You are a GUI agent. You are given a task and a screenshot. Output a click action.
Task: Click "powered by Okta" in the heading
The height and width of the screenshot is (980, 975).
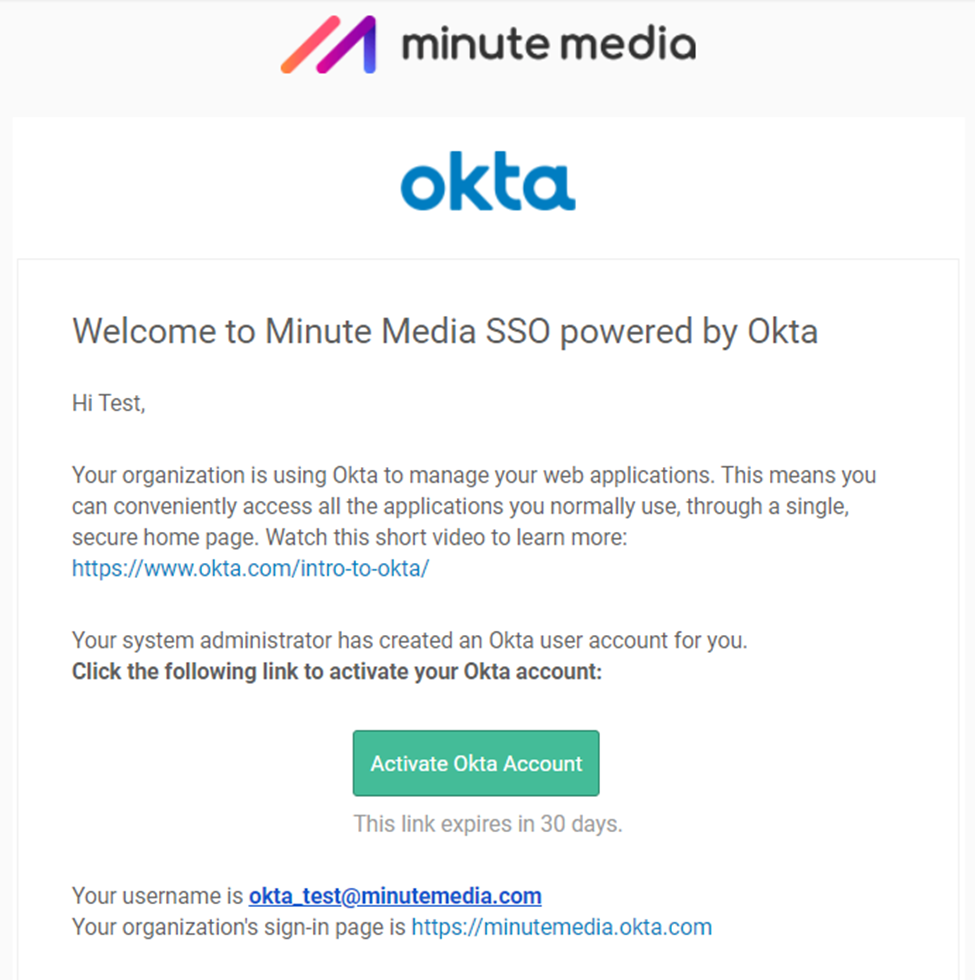(689, 331)
